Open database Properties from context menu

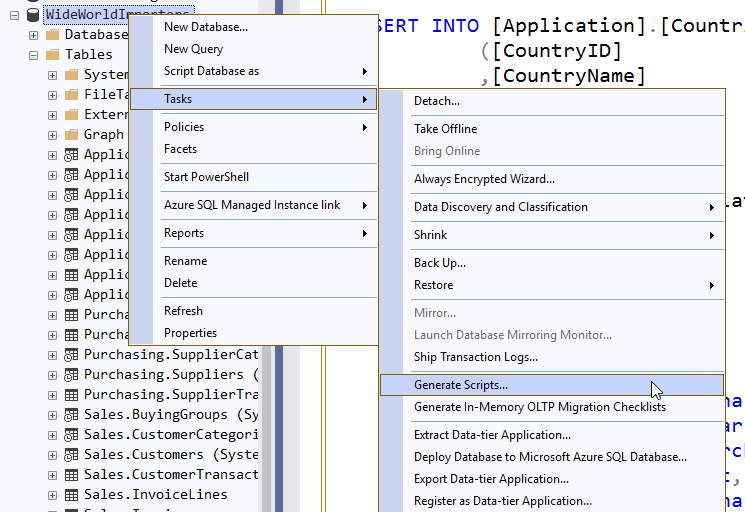pos(253,332)
